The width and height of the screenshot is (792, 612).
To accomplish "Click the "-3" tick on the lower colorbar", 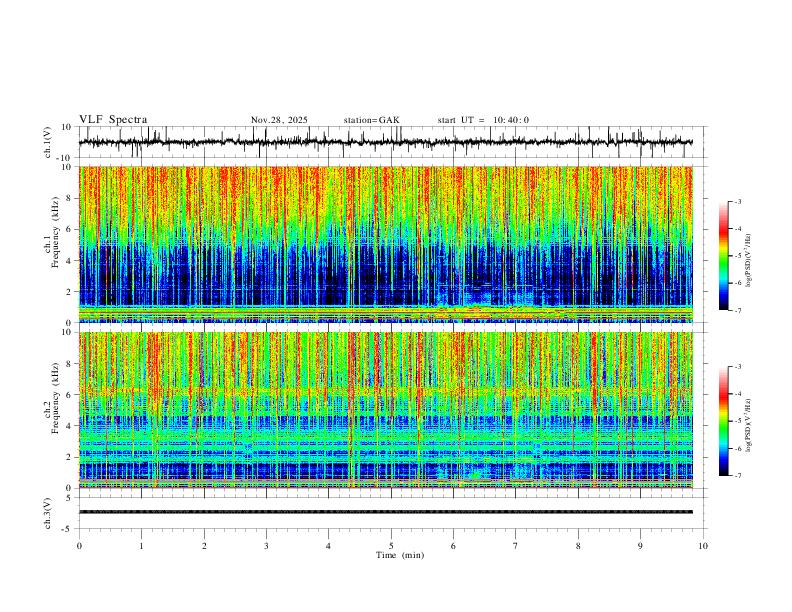I will pos(738,367).
